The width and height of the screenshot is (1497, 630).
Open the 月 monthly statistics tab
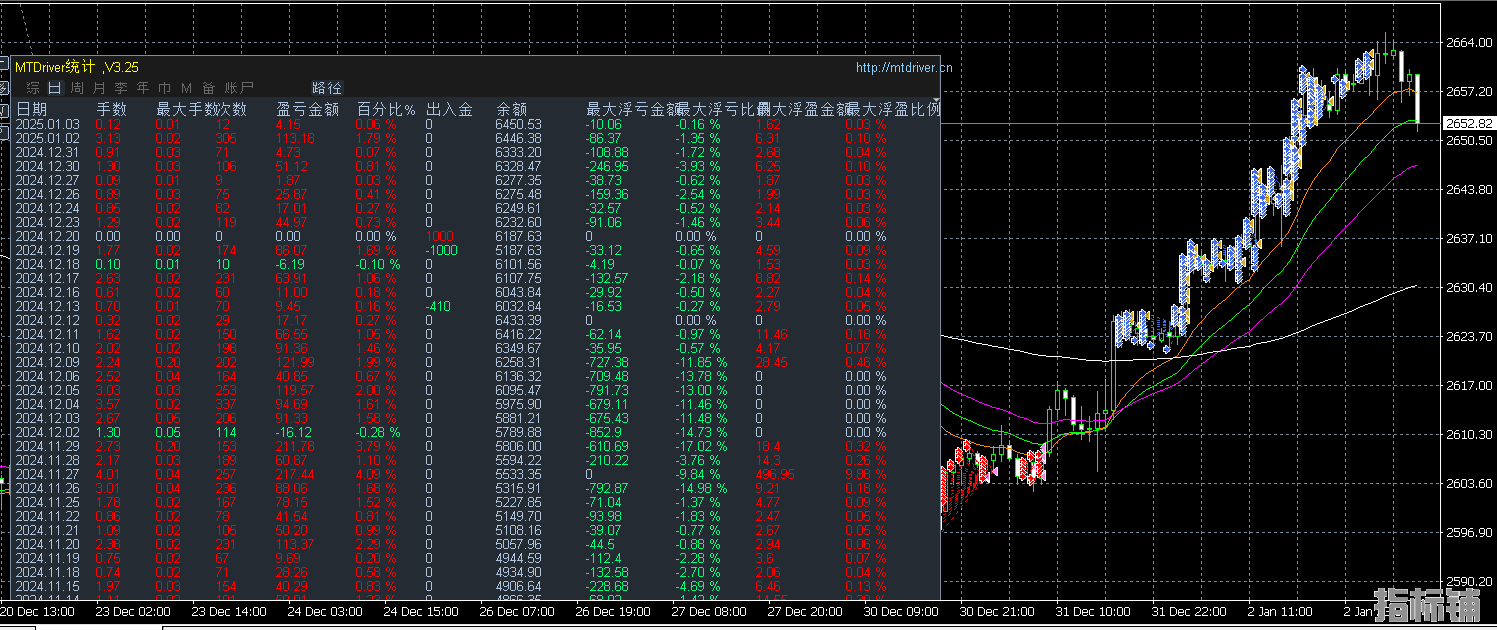click(x=98, y=88)
